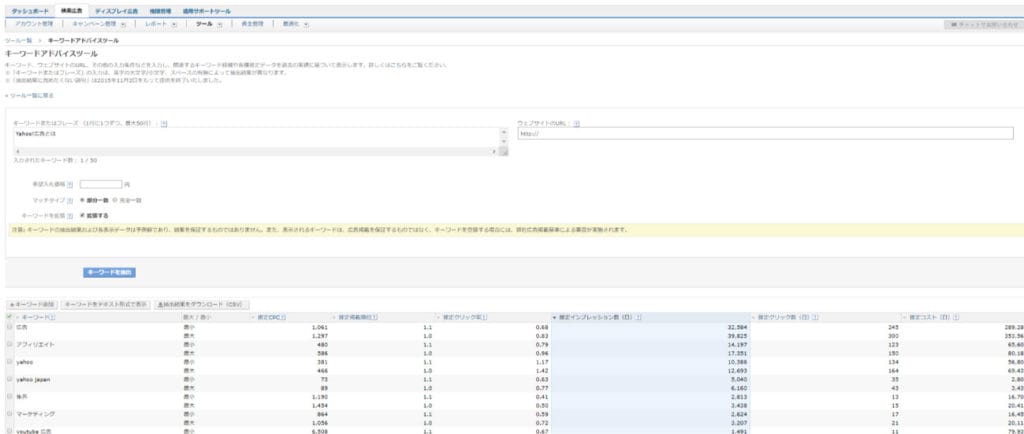This screenshot has width=1024, height=434.
Task: Toggle the select-all checkbox in table header
Action: [x=9, y=317]
